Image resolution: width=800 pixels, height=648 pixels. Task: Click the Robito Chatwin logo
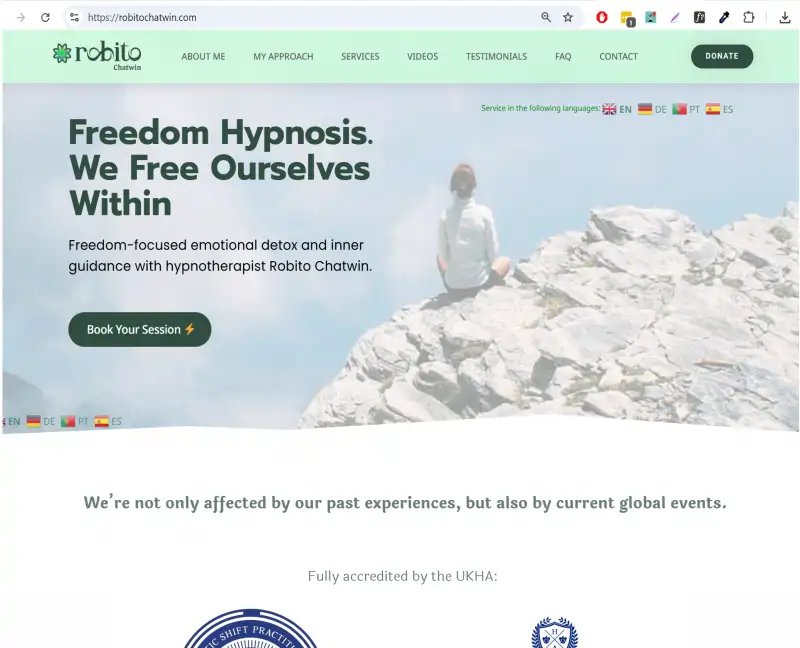tap(97, 56)
